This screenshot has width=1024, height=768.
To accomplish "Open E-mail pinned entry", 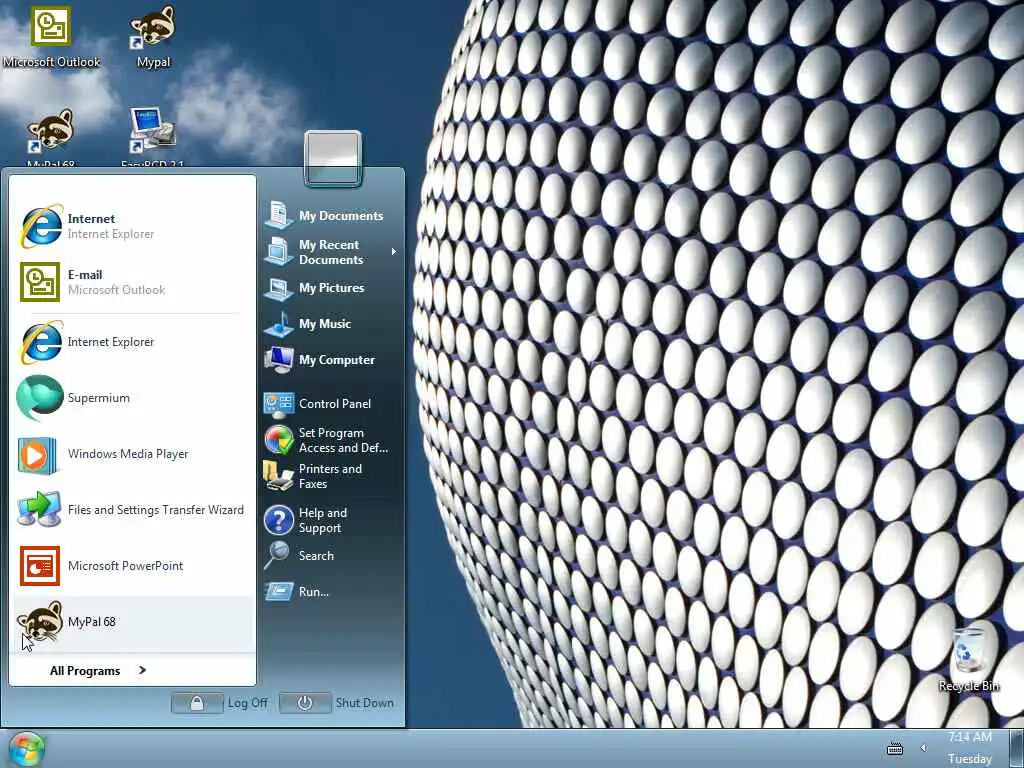I will click(x=132, y=282).
